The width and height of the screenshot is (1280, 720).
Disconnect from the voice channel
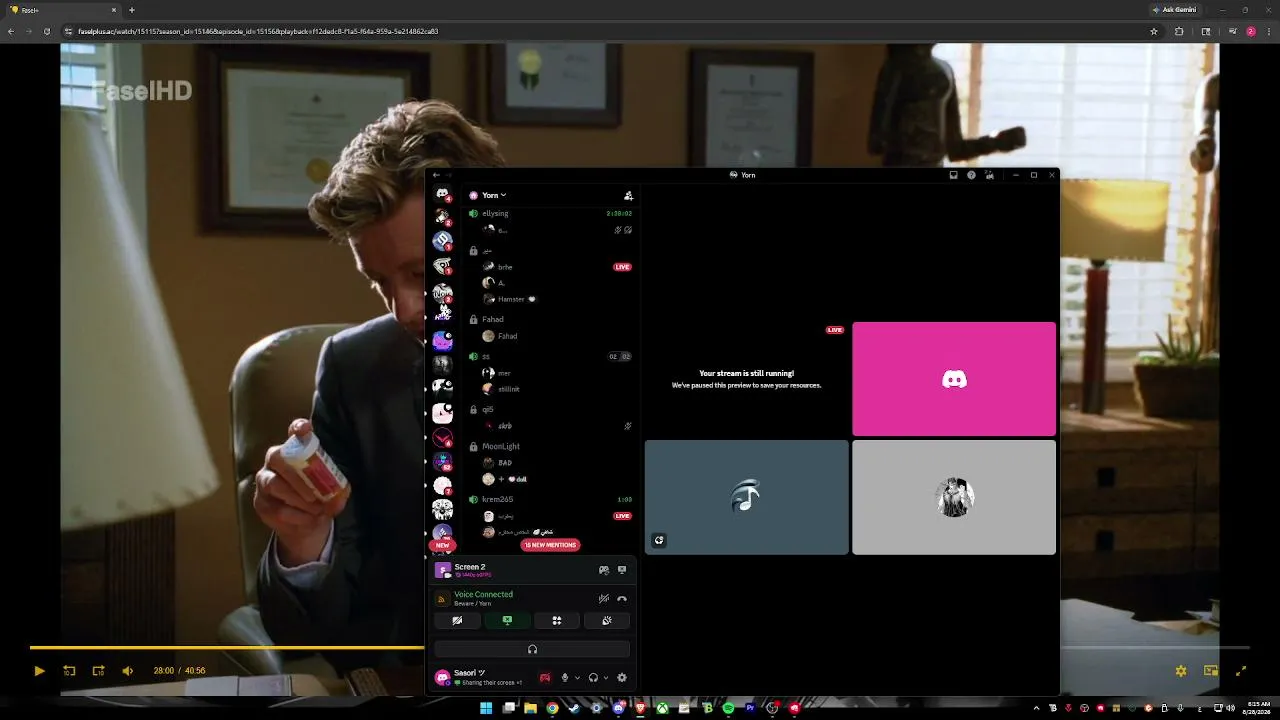(622, 599)
